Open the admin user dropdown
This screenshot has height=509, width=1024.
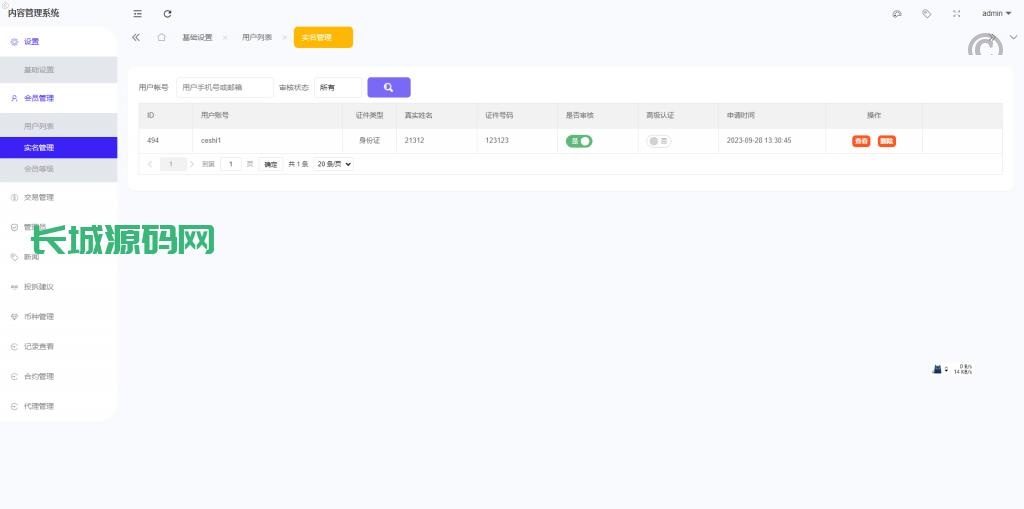coord(996,13)
